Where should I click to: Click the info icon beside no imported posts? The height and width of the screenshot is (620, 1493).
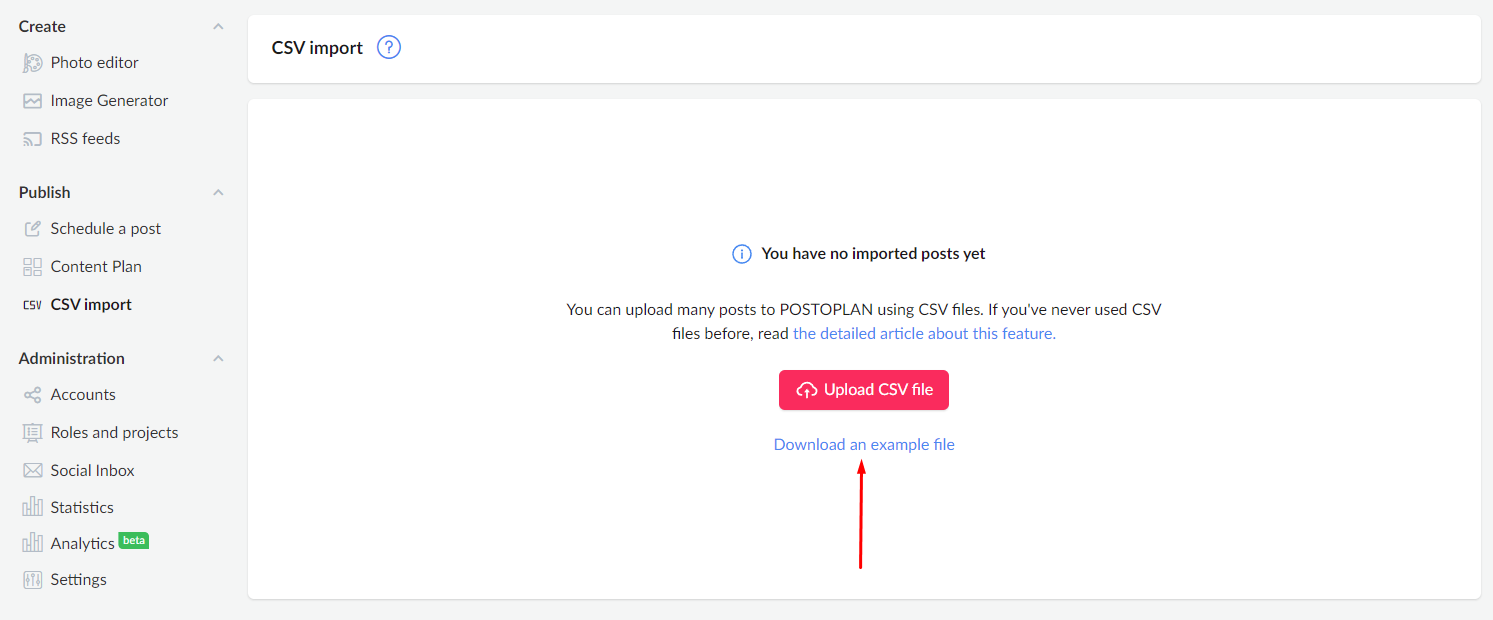[x=742, y=254]
